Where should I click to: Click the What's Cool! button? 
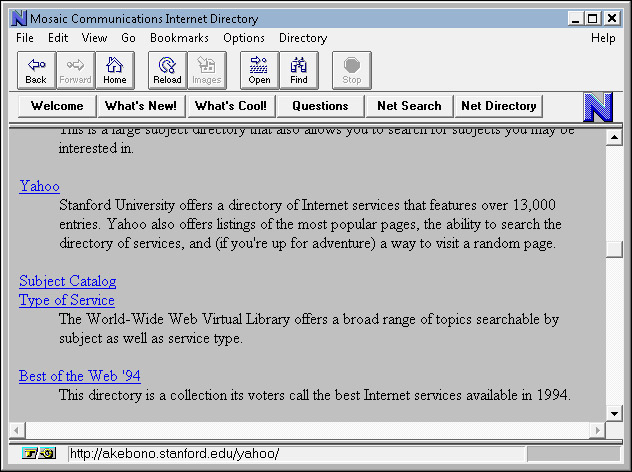pyautogui.click(x=231, y=106)
